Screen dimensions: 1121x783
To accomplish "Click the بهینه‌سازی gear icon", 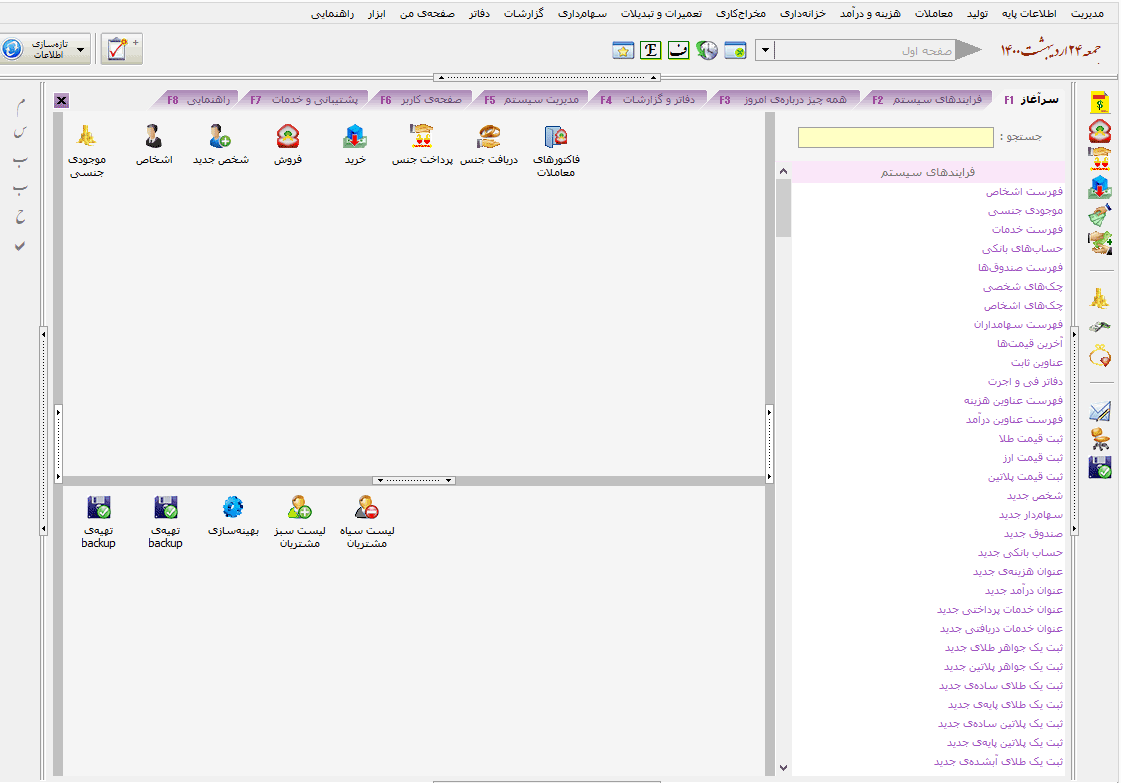I will [x=233, y=508].
